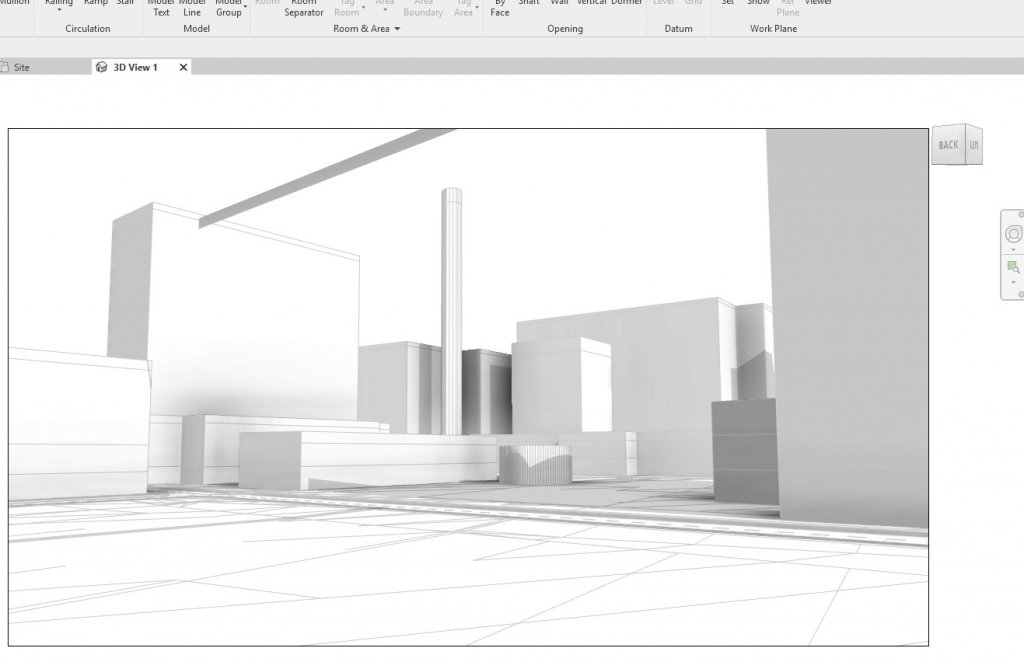
Task: Select the Wall opening tool
Action: coord(557,5)
